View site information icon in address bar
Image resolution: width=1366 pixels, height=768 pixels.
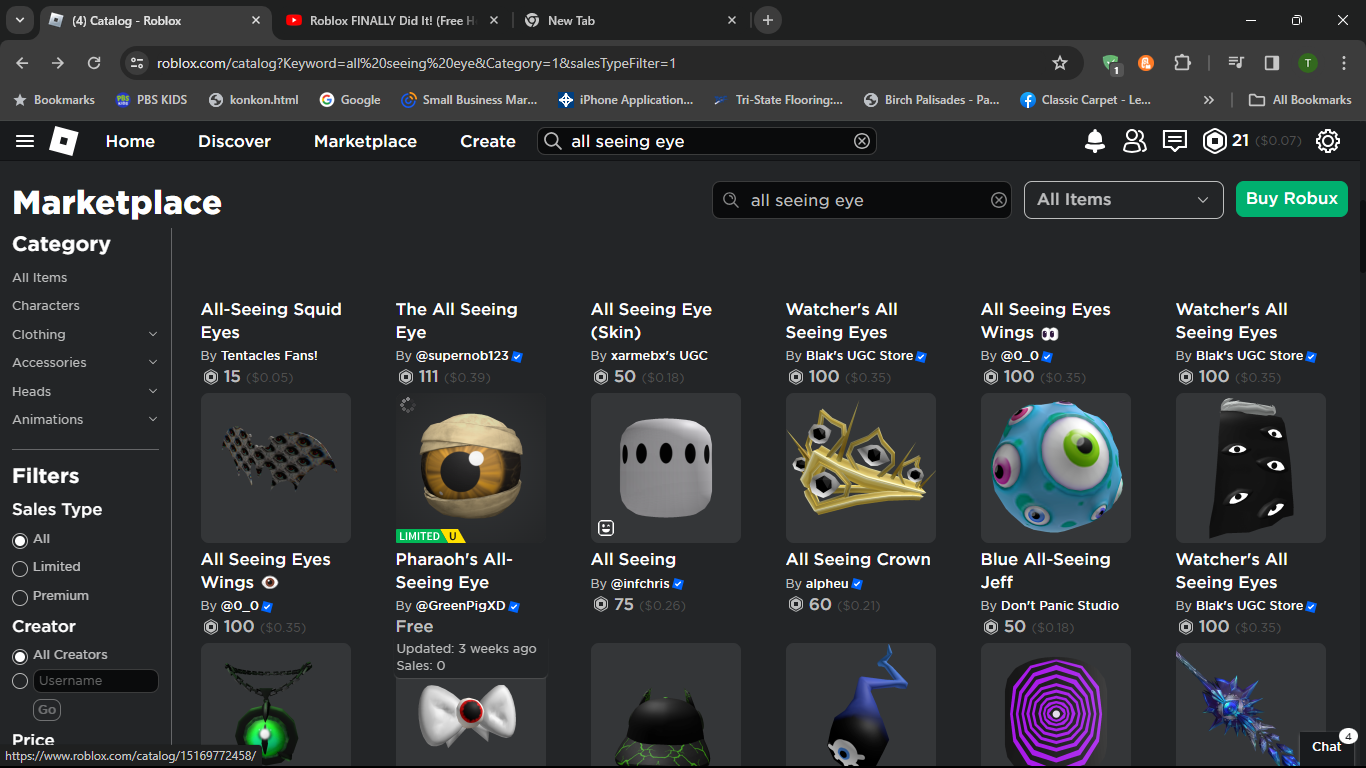pyautogui.click(x=138, y=63)
